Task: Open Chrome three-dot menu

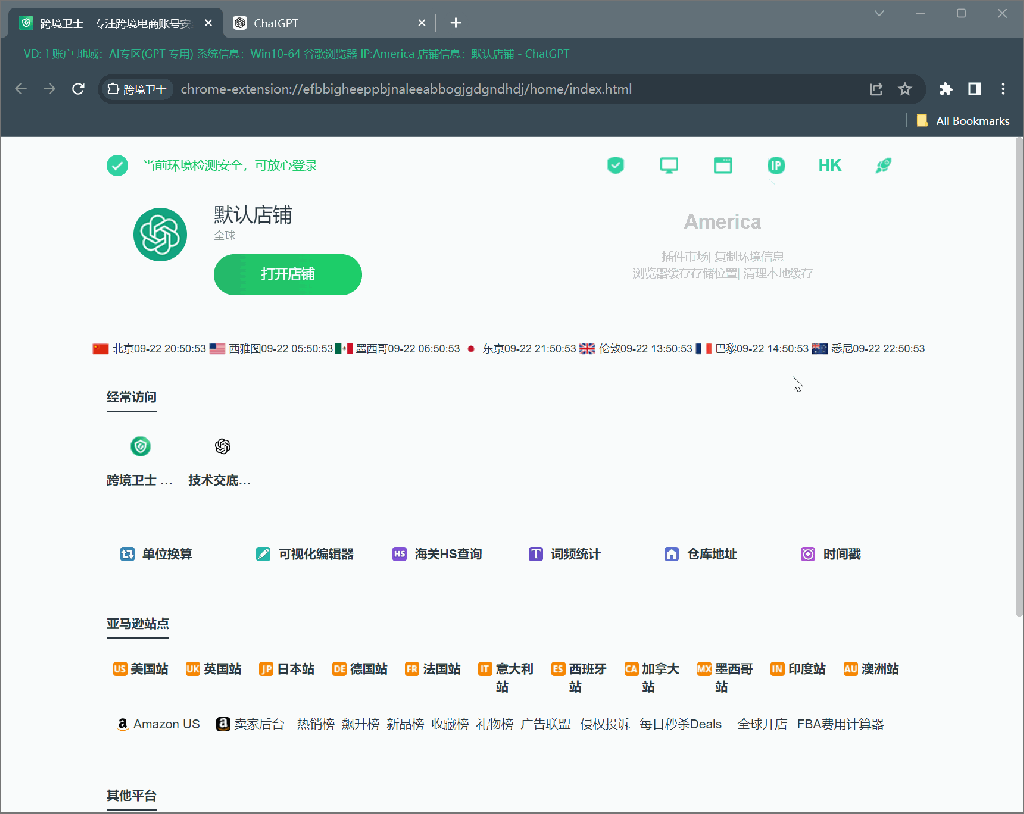Action: [x=1003, y=89]
